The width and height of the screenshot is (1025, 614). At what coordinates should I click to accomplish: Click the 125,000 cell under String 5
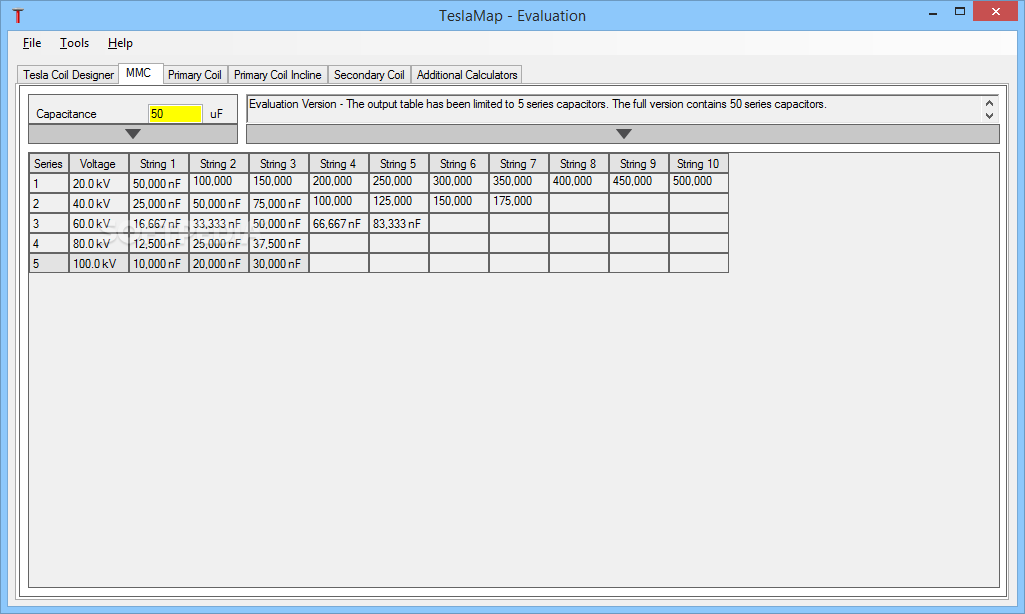tap(398, 203)
